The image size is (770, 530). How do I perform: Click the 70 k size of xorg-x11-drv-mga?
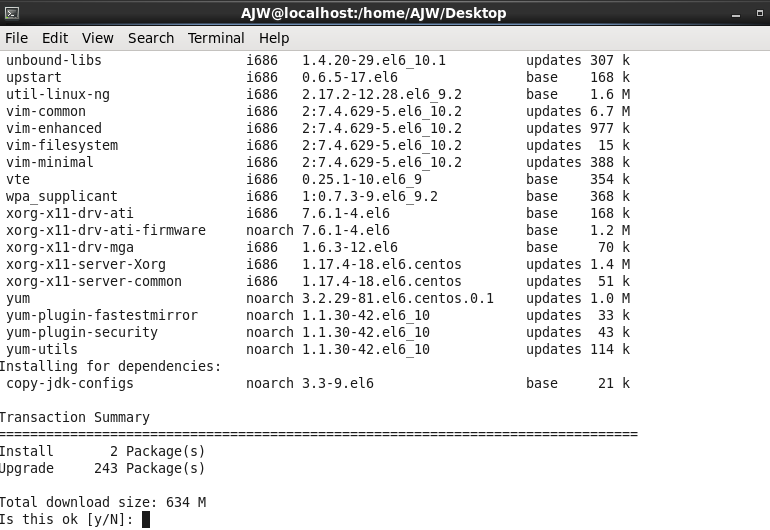point(614,248)
